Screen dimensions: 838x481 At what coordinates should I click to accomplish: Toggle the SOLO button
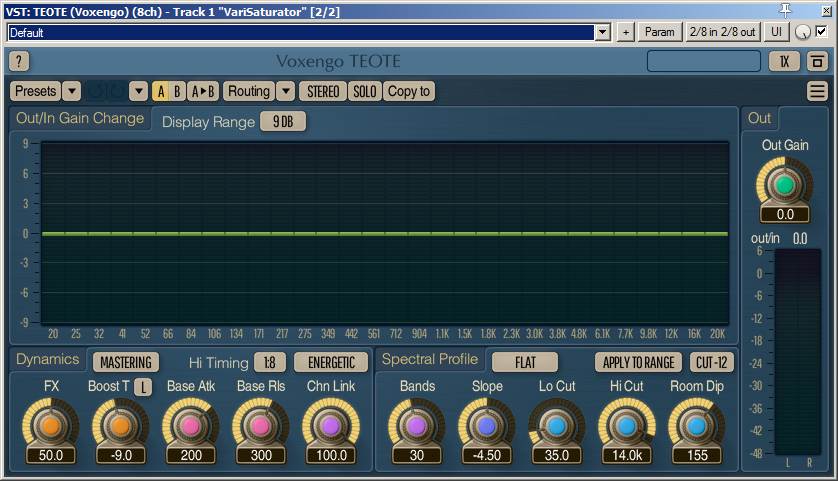pos(364,91)
